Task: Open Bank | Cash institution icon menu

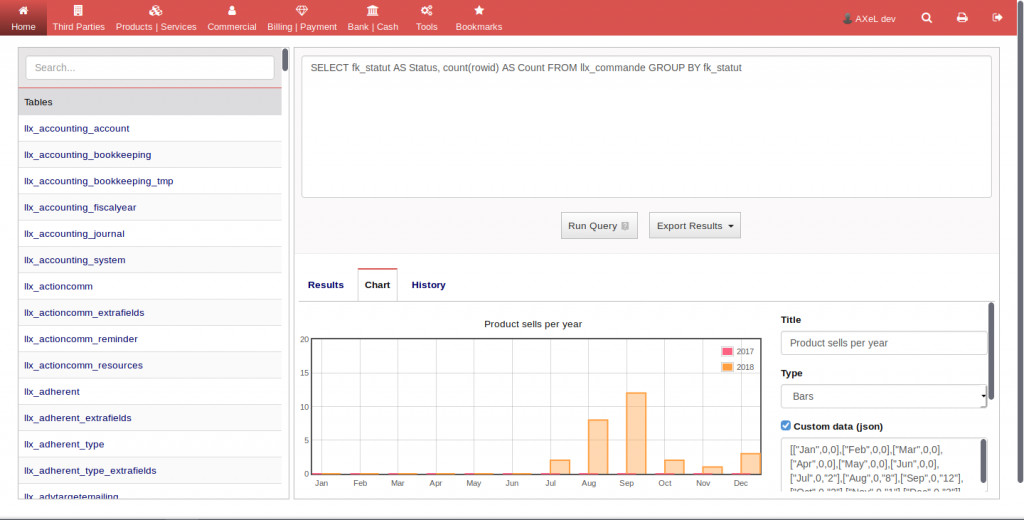Action: tap(372, 11)
